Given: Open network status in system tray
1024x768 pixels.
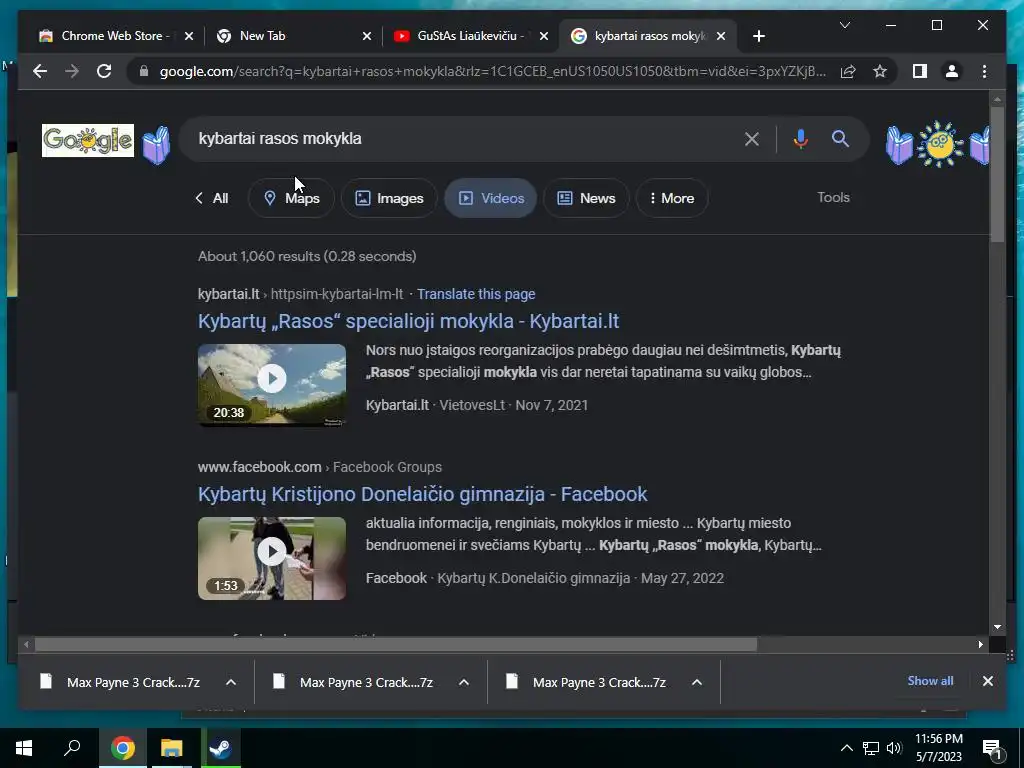Looking at the screenshot, I should tap(871, 748).
